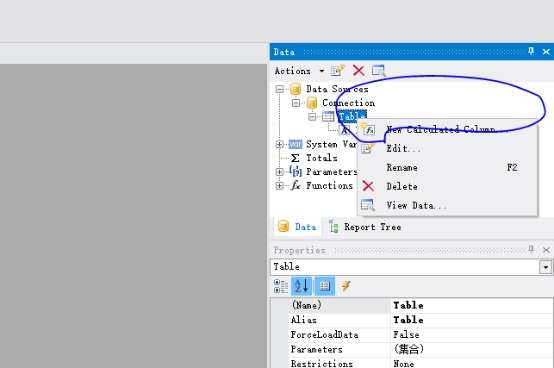This screenshot has height=368, width=554.
Task: Open the Table object dropdown in Properties
Action: pos(545,267)
